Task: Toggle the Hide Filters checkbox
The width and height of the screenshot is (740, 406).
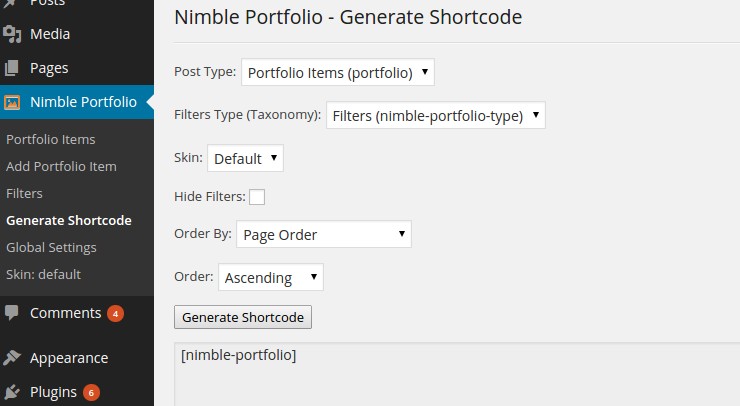Action: tap(257, 197)
